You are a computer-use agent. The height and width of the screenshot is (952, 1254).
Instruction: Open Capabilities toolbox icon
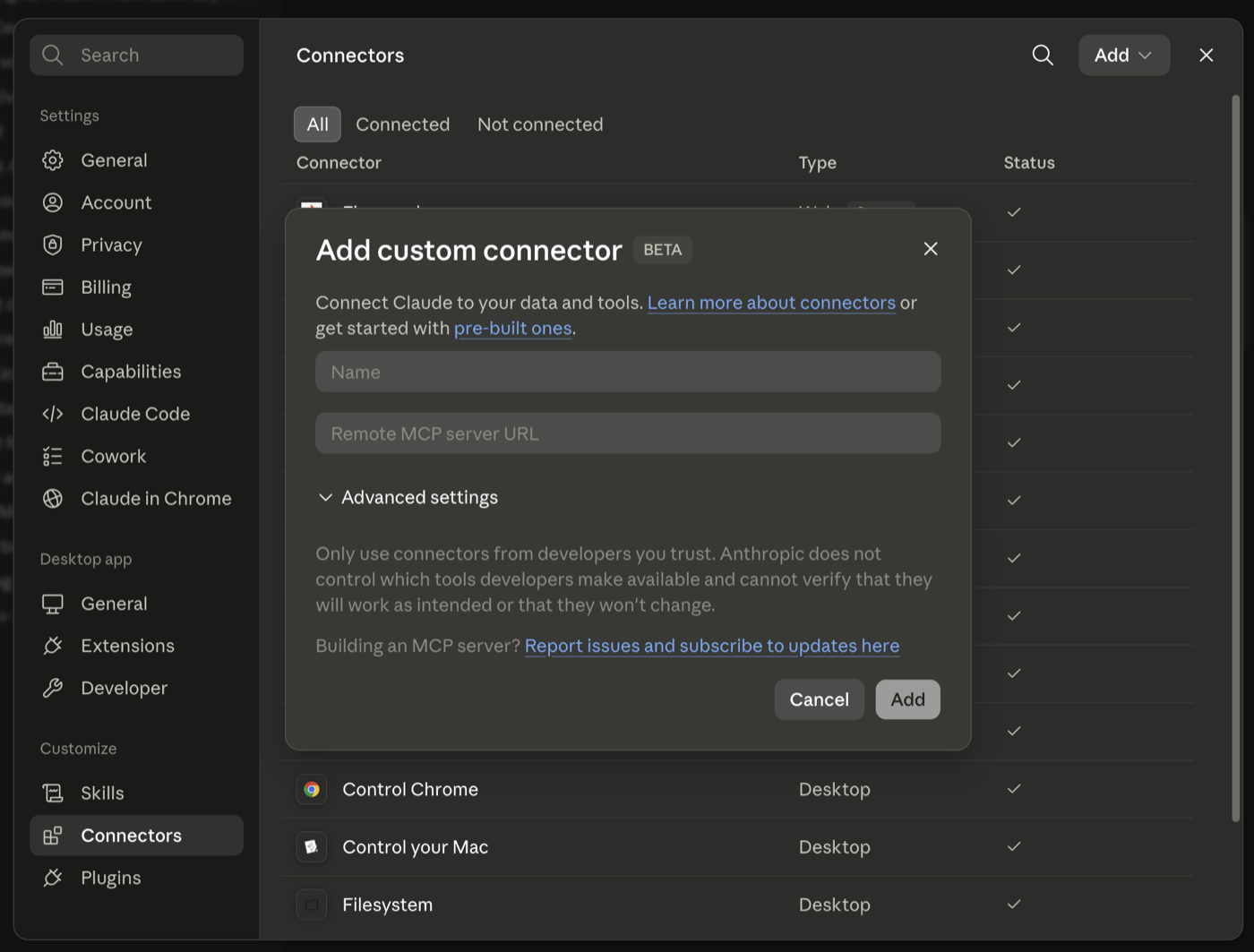53,371
